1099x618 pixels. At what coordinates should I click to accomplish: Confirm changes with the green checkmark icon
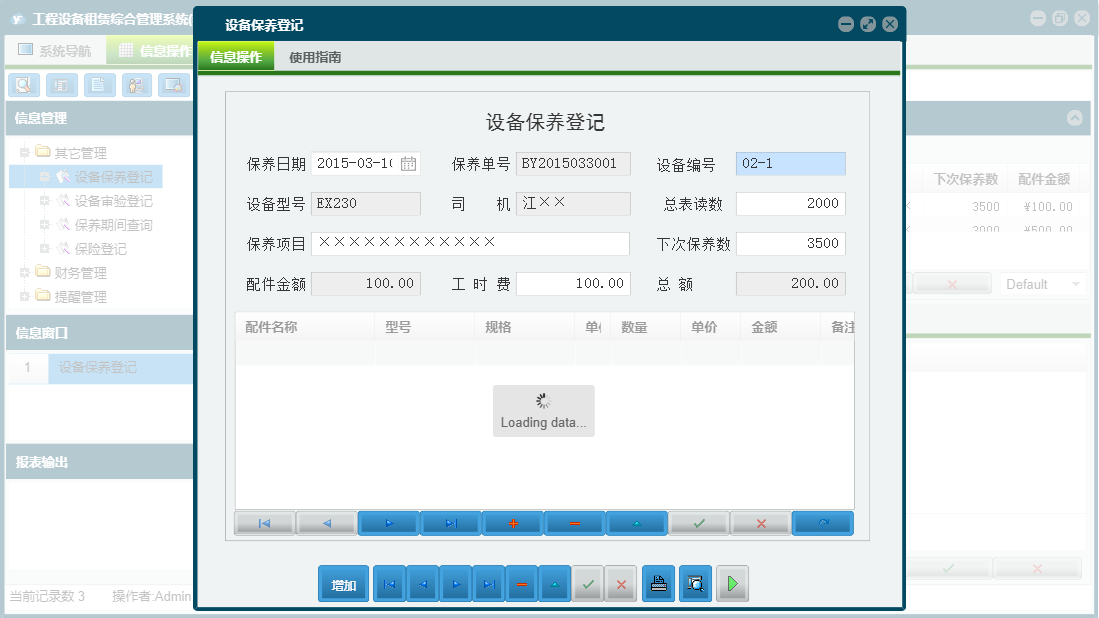tap(699, 522)
